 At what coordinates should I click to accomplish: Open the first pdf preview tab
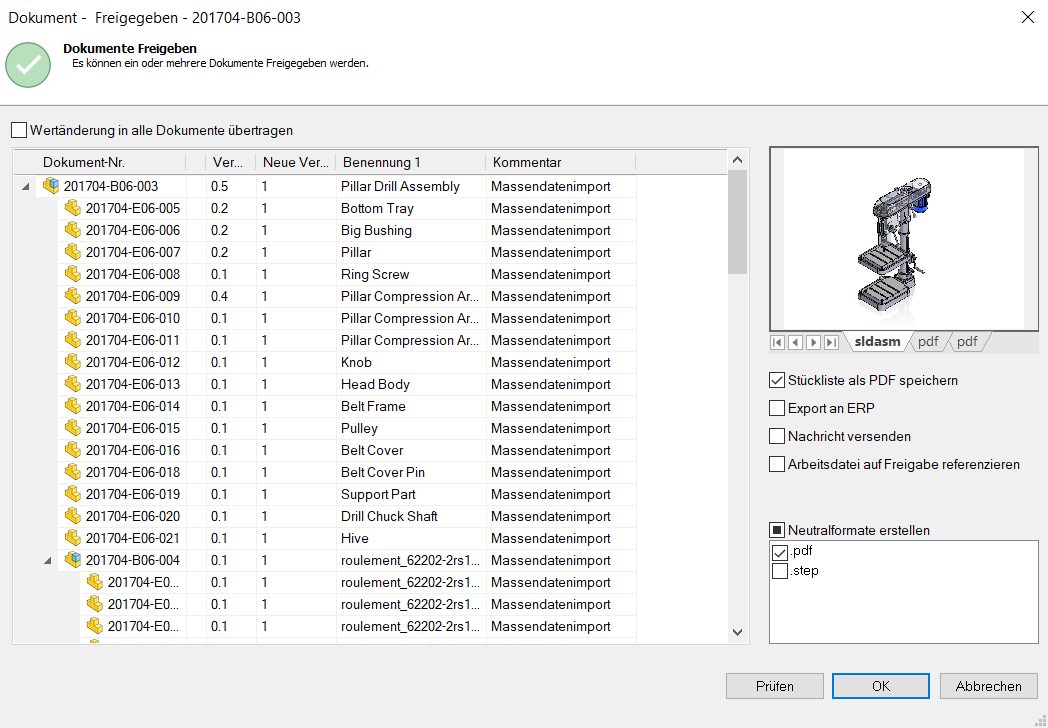(928, 342)
